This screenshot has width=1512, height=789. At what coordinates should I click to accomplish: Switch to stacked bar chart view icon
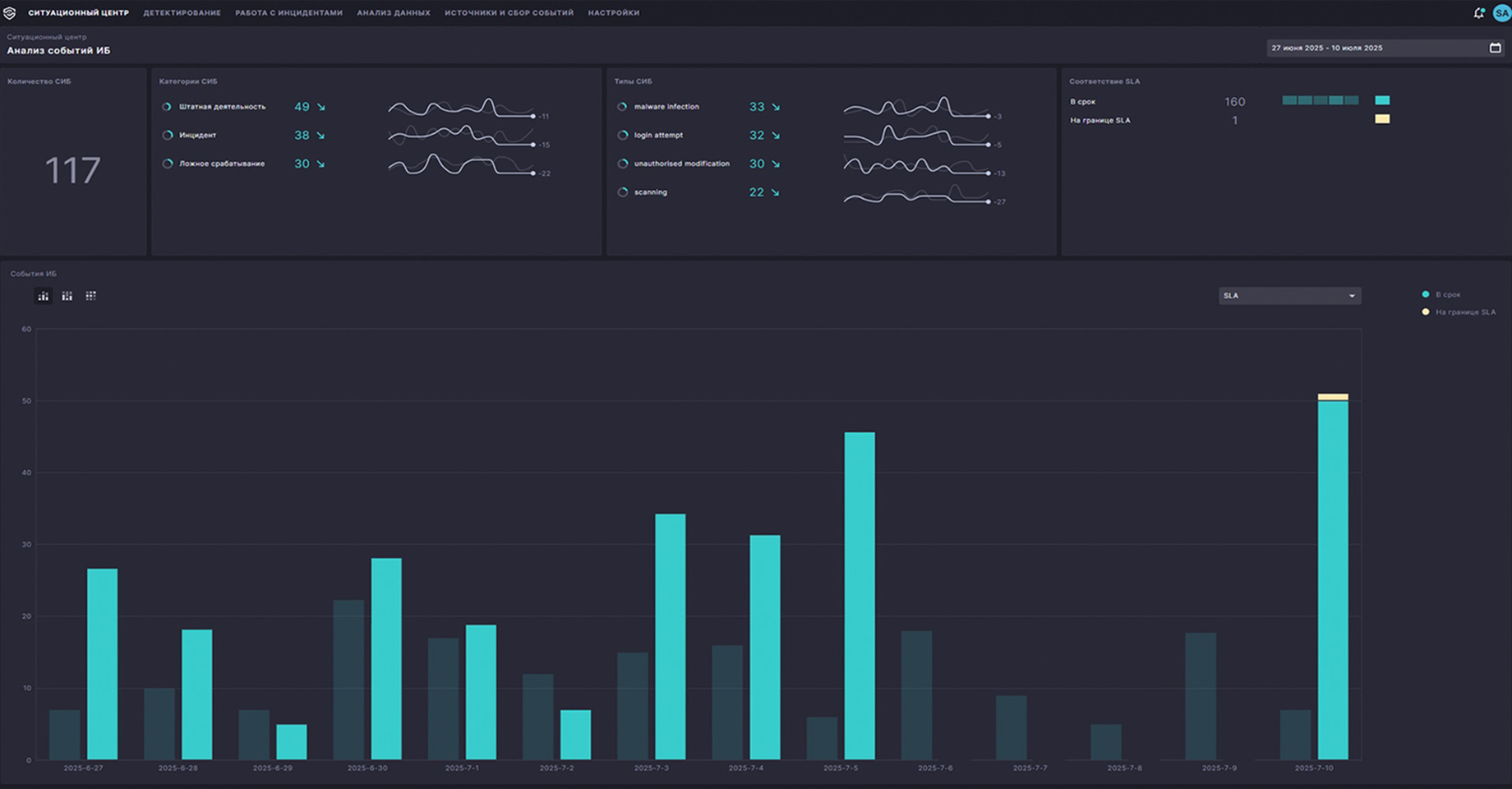[67, 296]
